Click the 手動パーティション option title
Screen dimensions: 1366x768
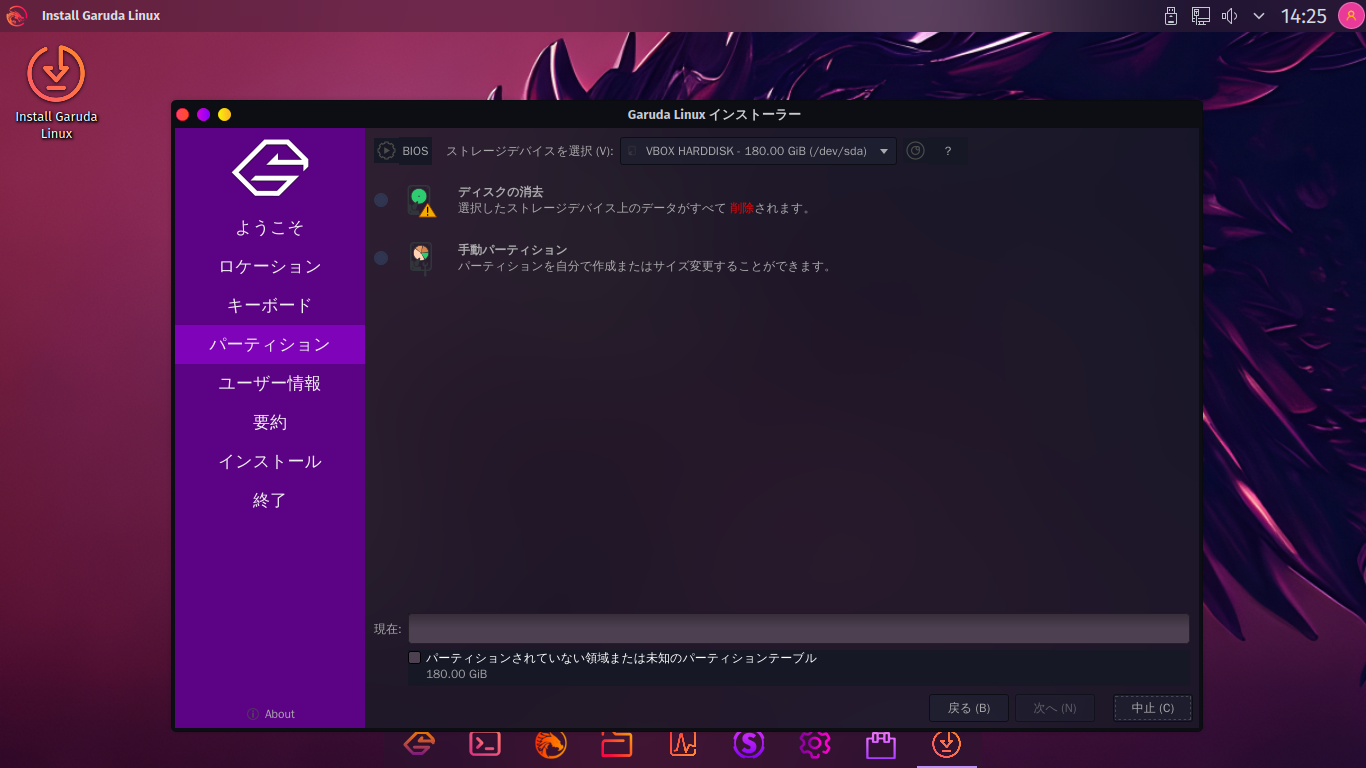[x=513, y=249]
